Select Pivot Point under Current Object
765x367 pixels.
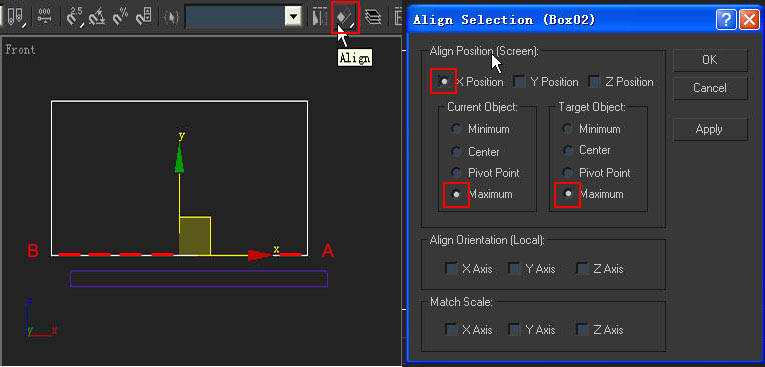pyautogui.click(x=457, y=172)
